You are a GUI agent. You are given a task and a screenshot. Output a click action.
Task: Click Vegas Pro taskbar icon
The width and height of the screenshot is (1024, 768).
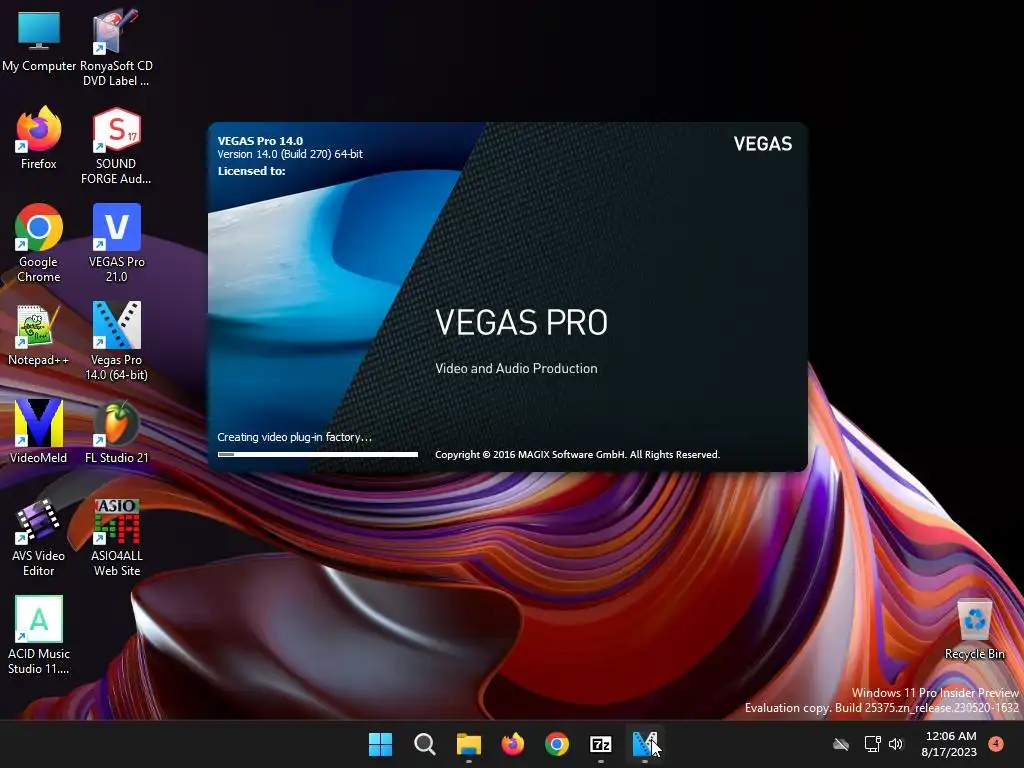(x=645, y=744)
